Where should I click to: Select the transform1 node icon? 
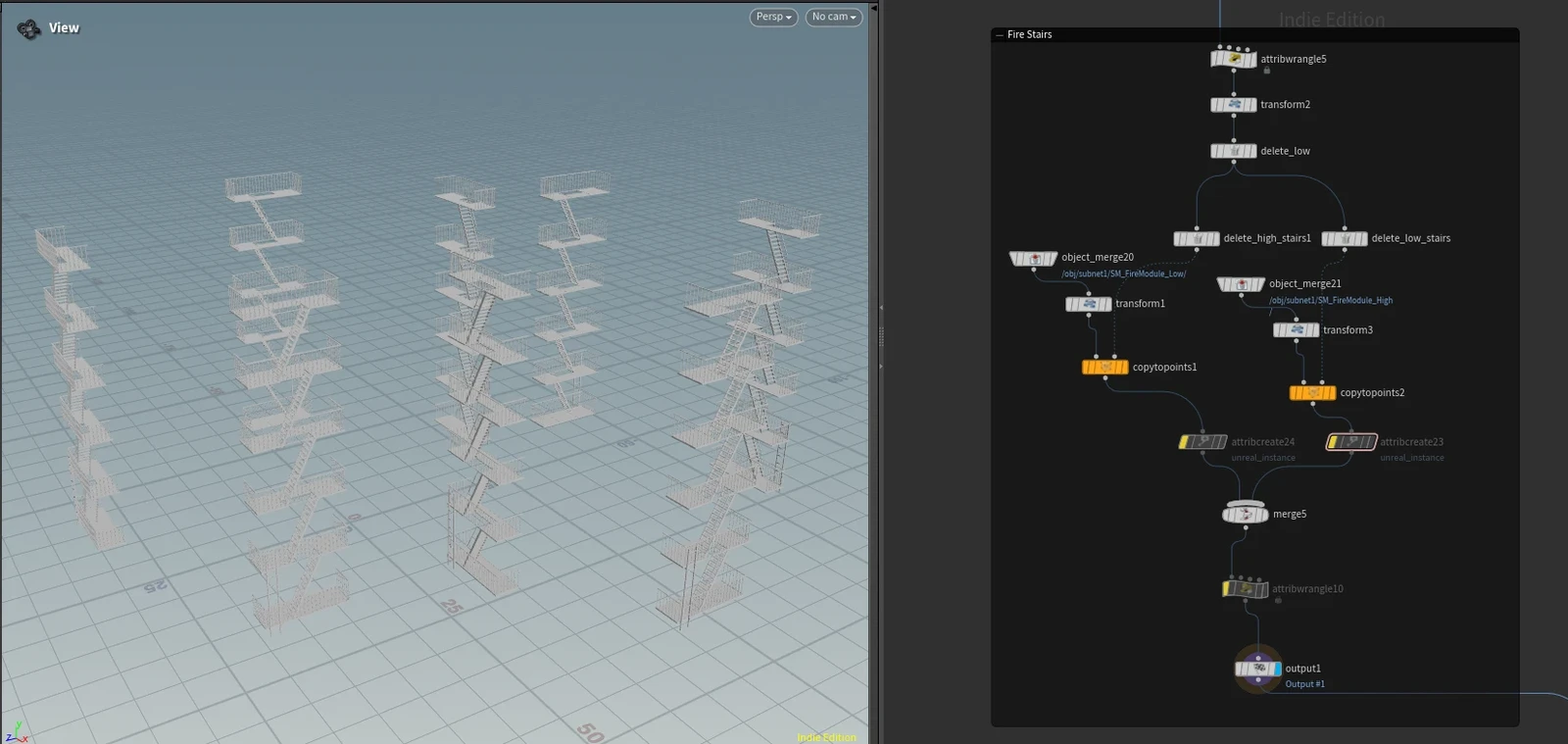coord(1089,304)
